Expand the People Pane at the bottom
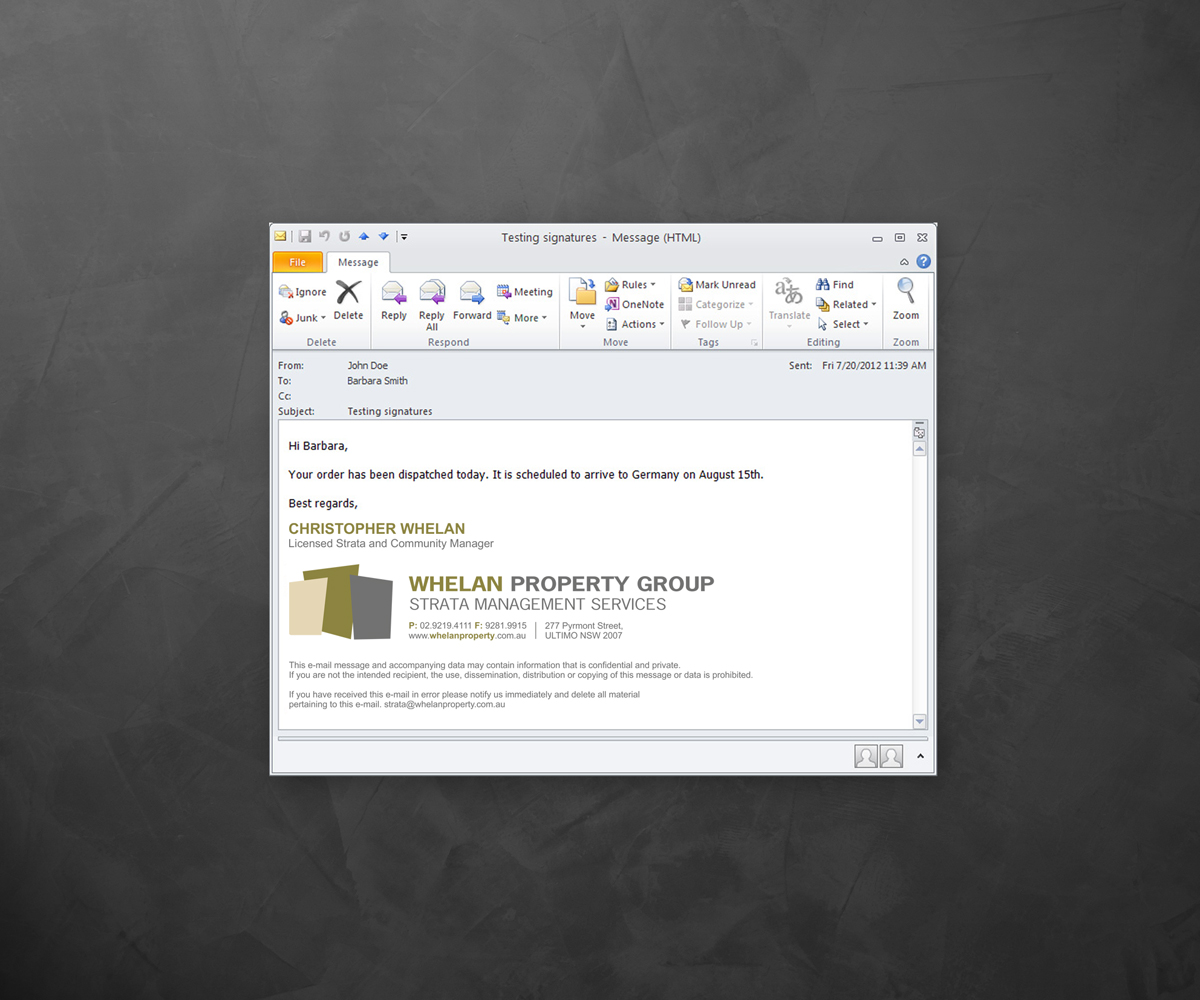Image resolution: width=1200 pixels, height=1000 pixels. point(920,757)
